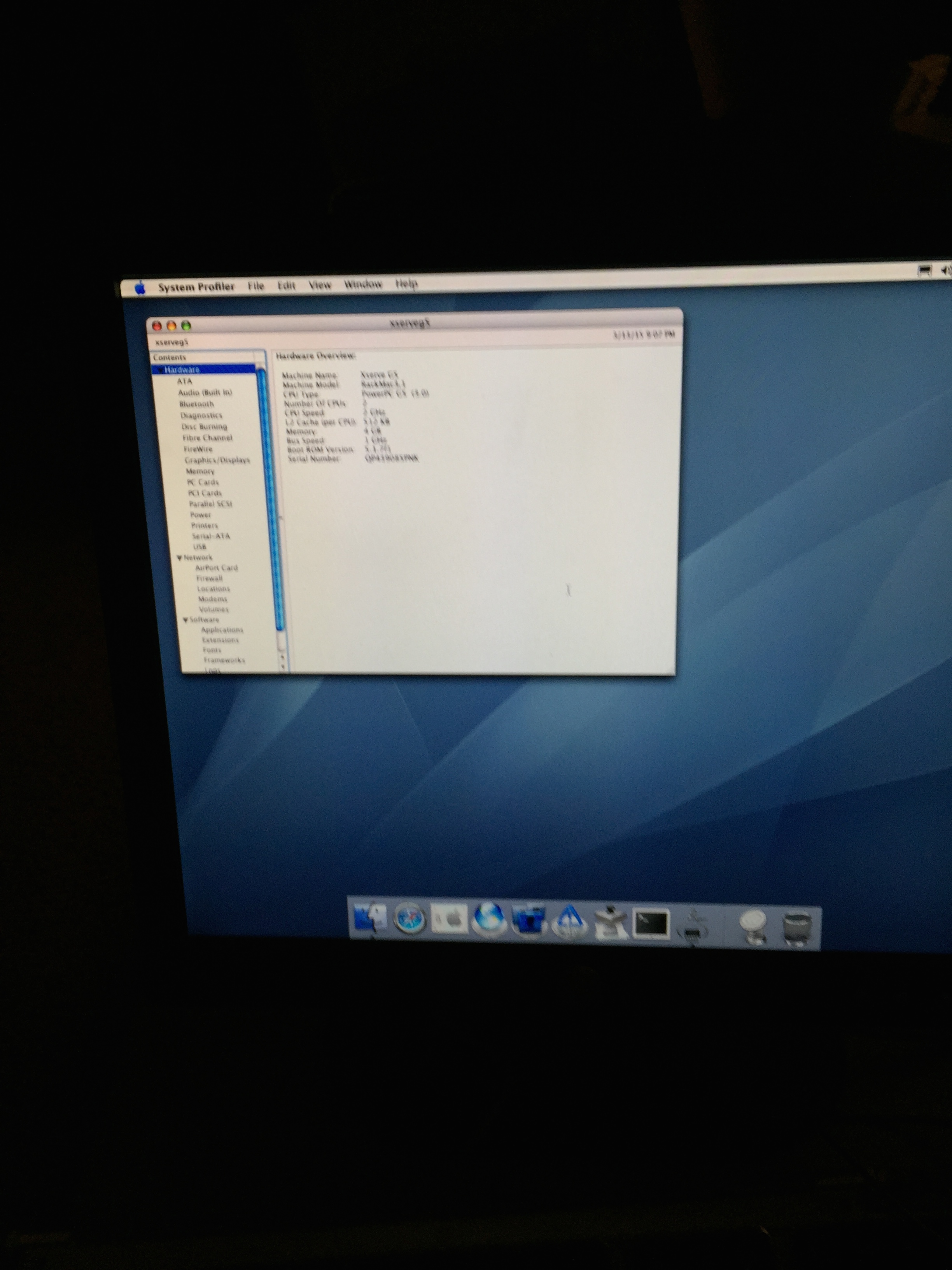Screen dimensions: 952x1270
Task: Collapse the Software disclosure triangle
Action: tap(185, 620)
